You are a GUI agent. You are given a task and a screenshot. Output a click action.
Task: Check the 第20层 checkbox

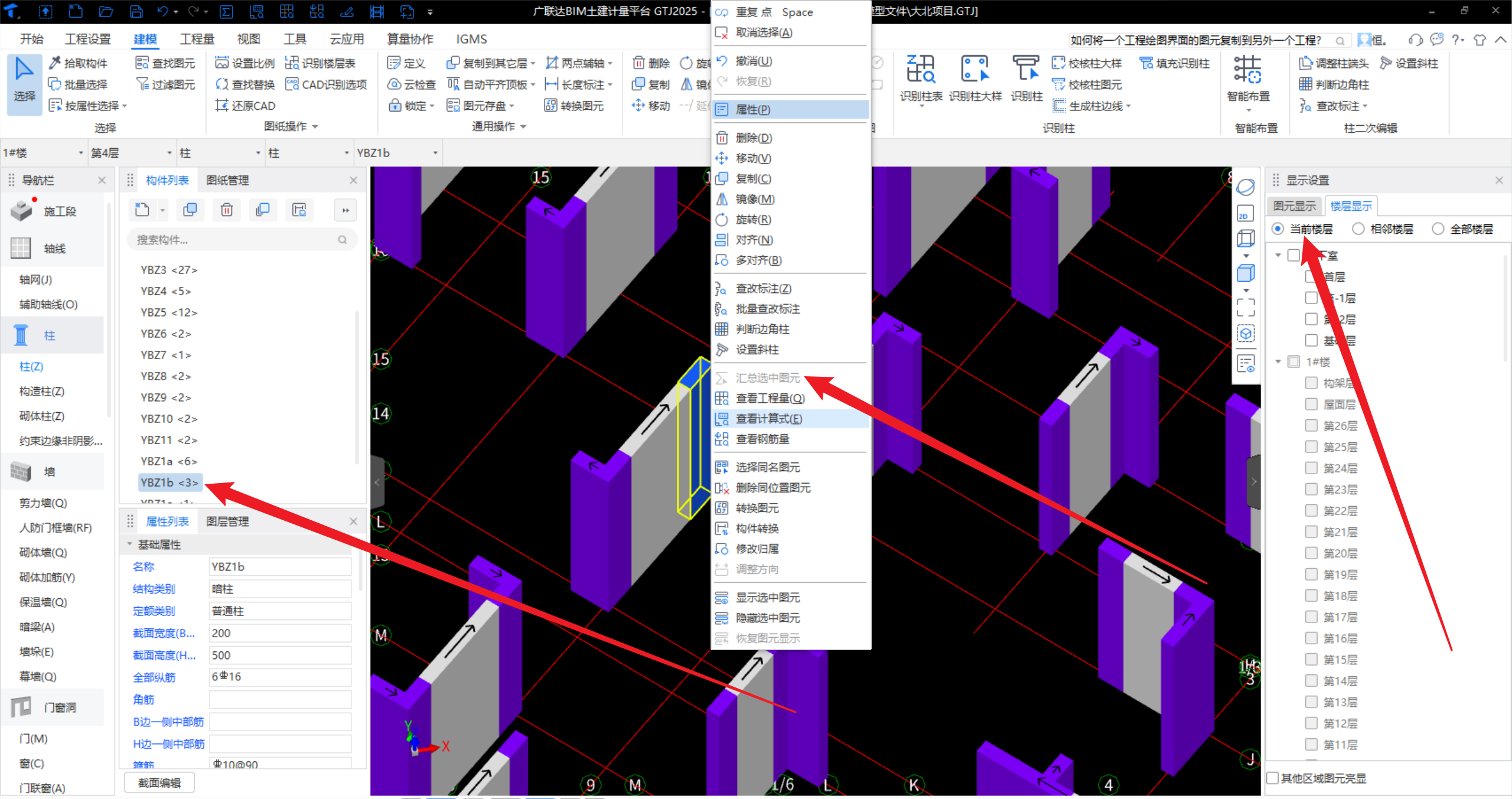coord(1311,553)
